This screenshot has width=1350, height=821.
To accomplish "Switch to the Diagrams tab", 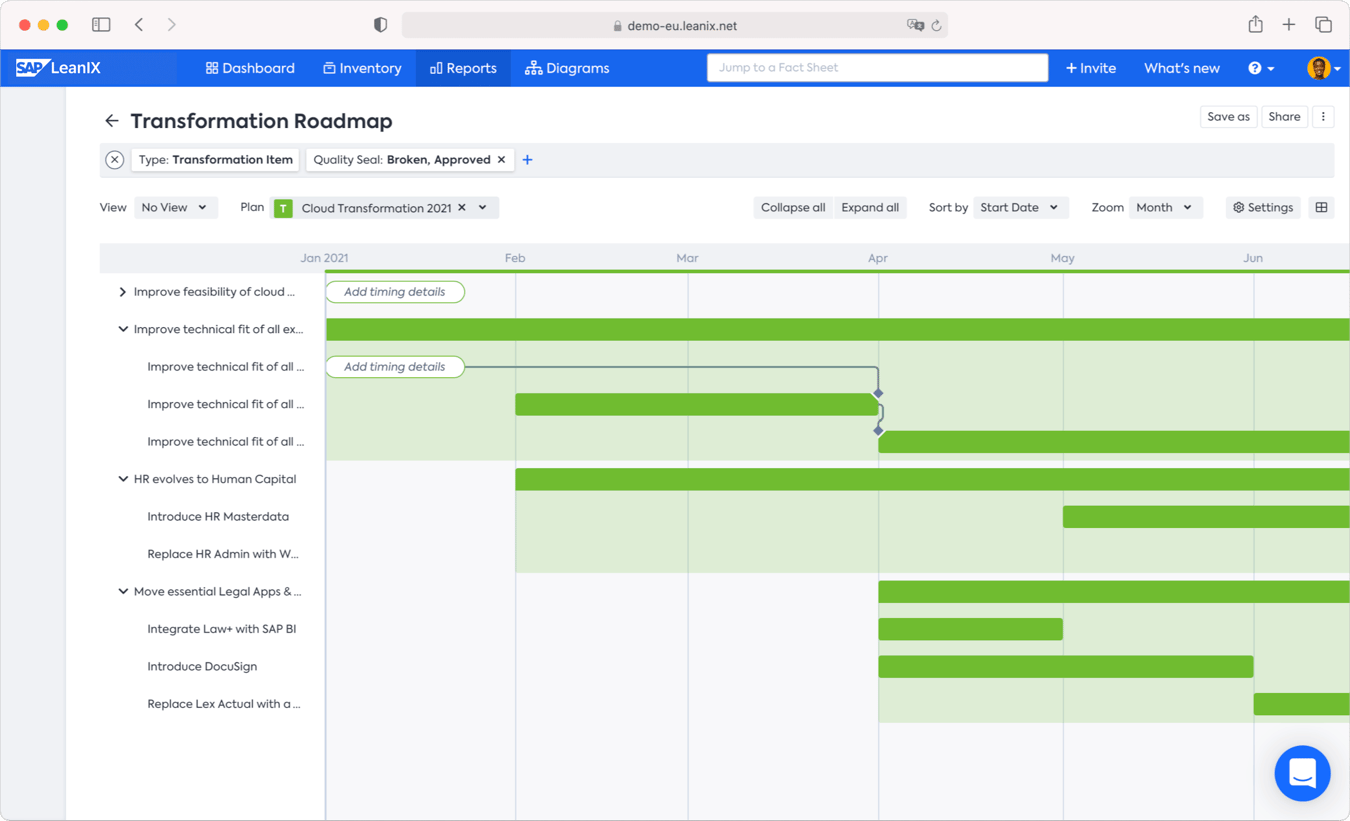I will [567, 68].
